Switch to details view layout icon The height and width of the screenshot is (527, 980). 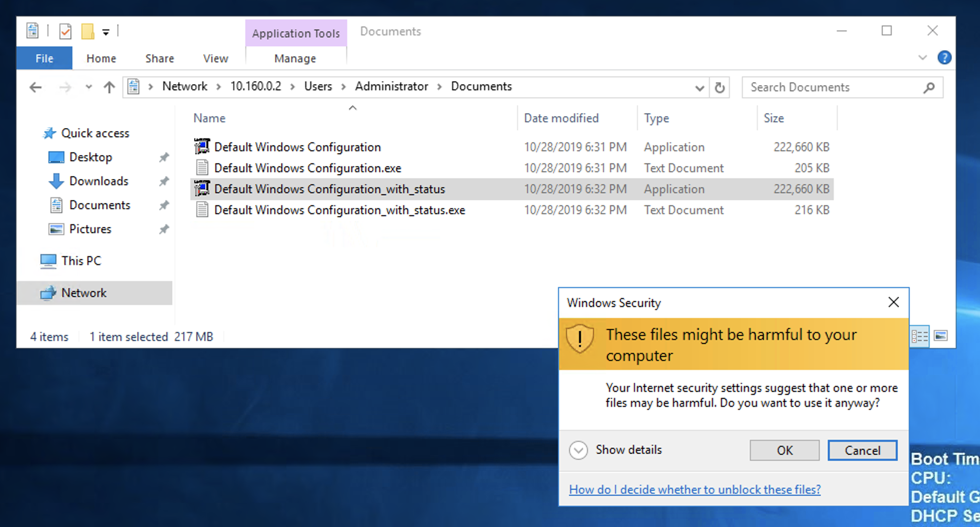point(919,336)
